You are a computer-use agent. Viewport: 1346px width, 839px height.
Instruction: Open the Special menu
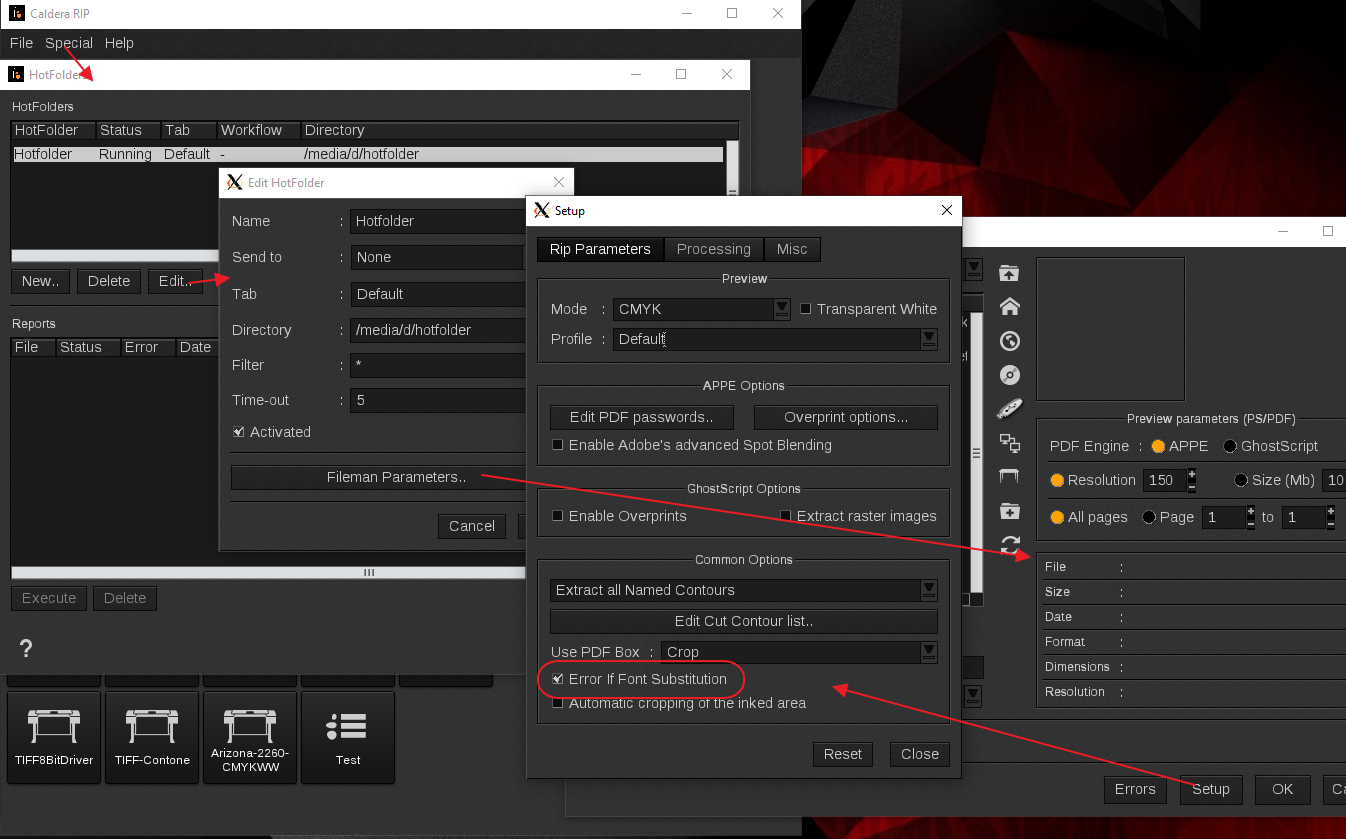click(x=69, y=43)
